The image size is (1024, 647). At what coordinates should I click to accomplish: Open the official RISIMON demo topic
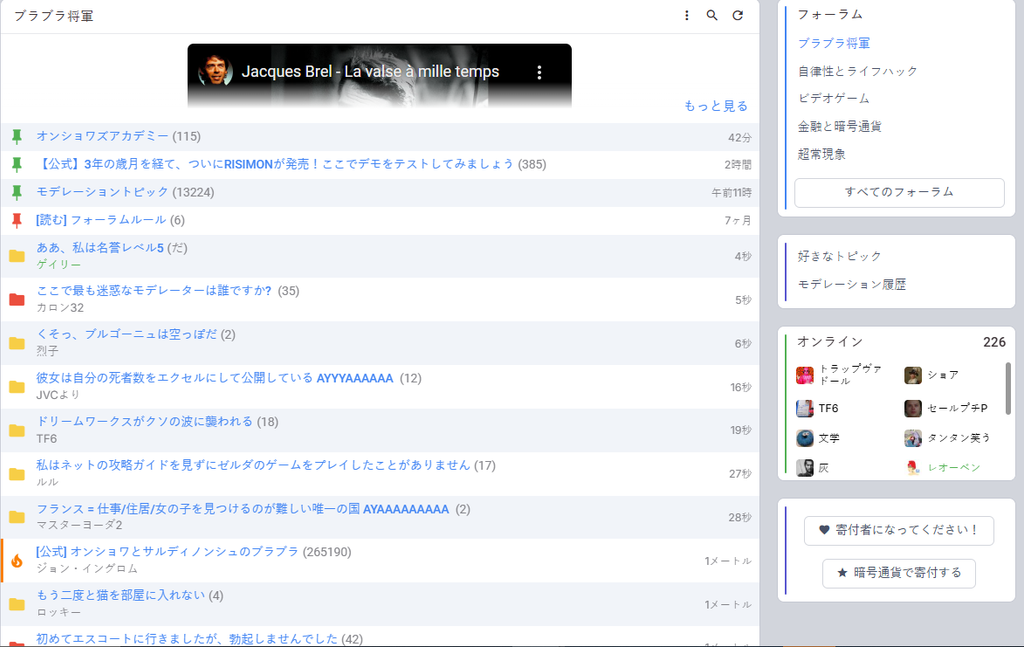(275, 164)
